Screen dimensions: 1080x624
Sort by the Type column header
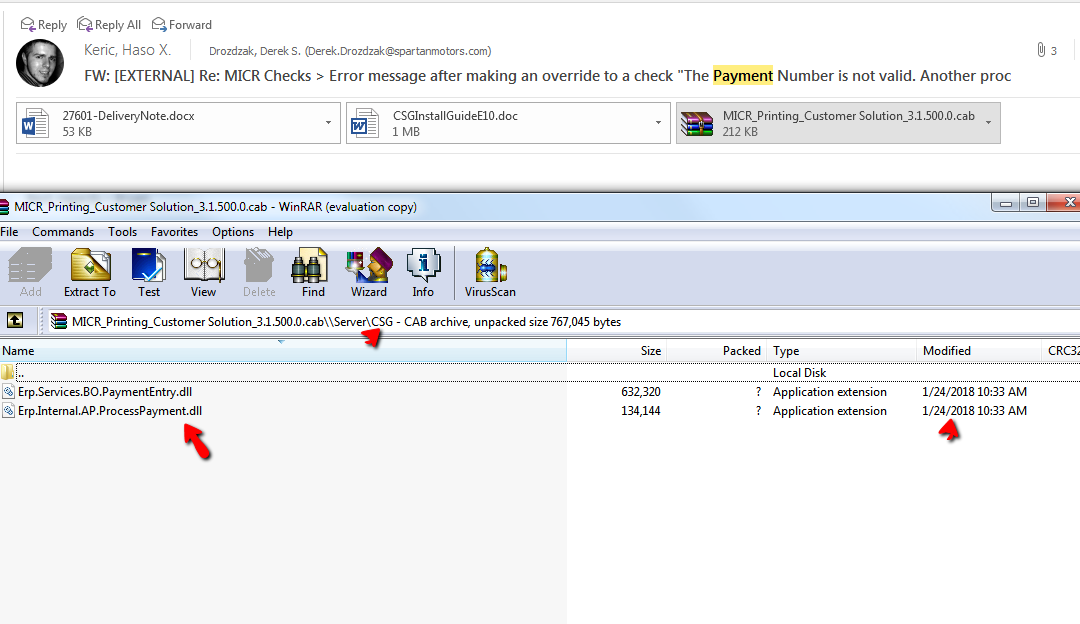(842, 351)
